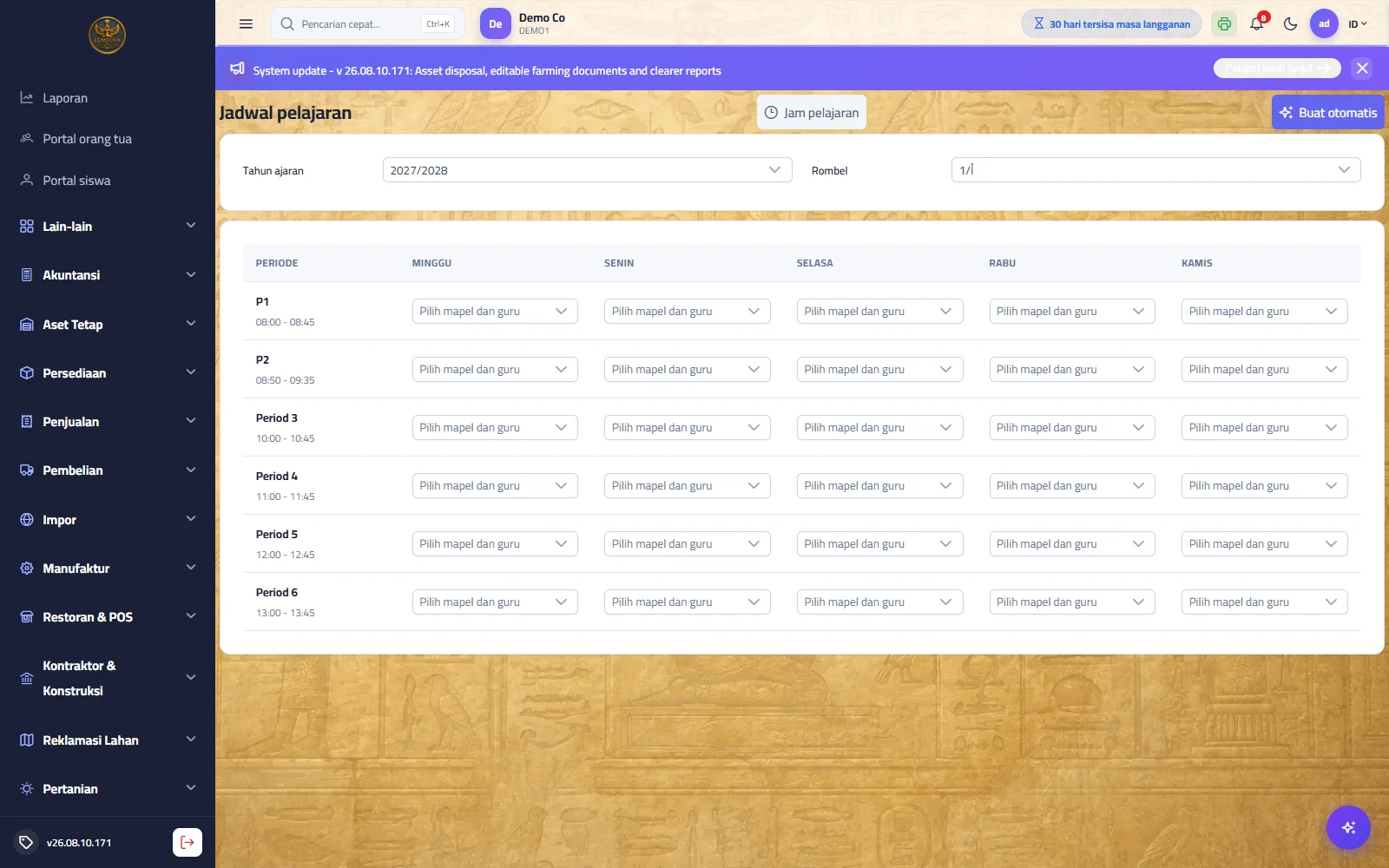This screenshot has height=868, width=1389.
Task: Select mapel for Period 3 on Minggu
Action: tap(495, 428)
